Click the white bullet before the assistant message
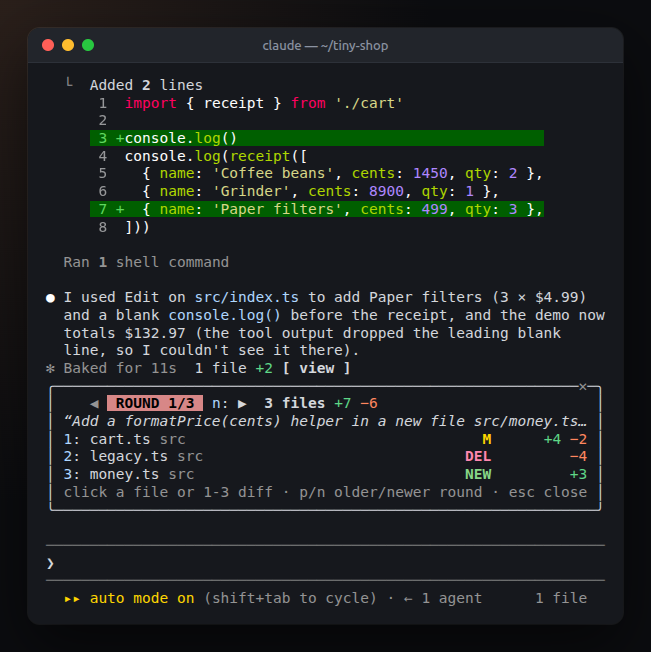This screenshot has width=651, height=652. (50, 298)
